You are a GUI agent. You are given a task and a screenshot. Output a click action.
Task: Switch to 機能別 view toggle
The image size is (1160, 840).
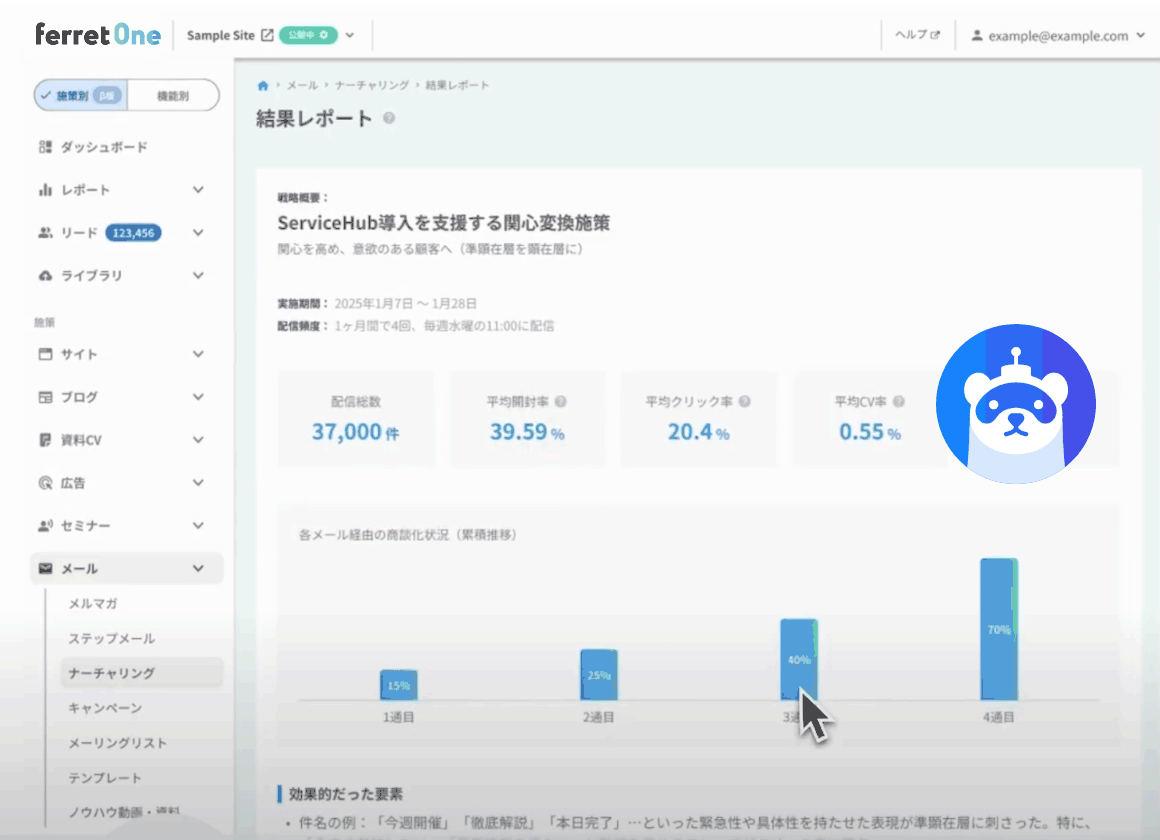click(173, 96)
